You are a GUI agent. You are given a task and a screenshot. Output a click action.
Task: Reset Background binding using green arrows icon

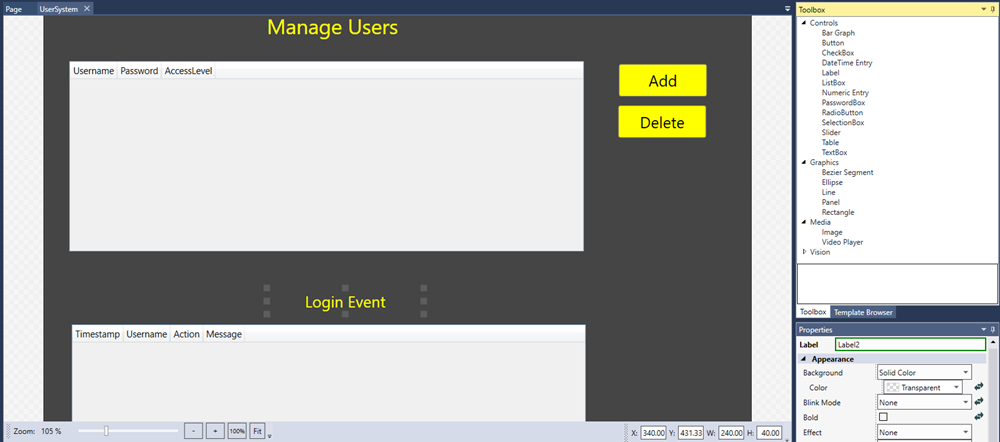(979, 373)
